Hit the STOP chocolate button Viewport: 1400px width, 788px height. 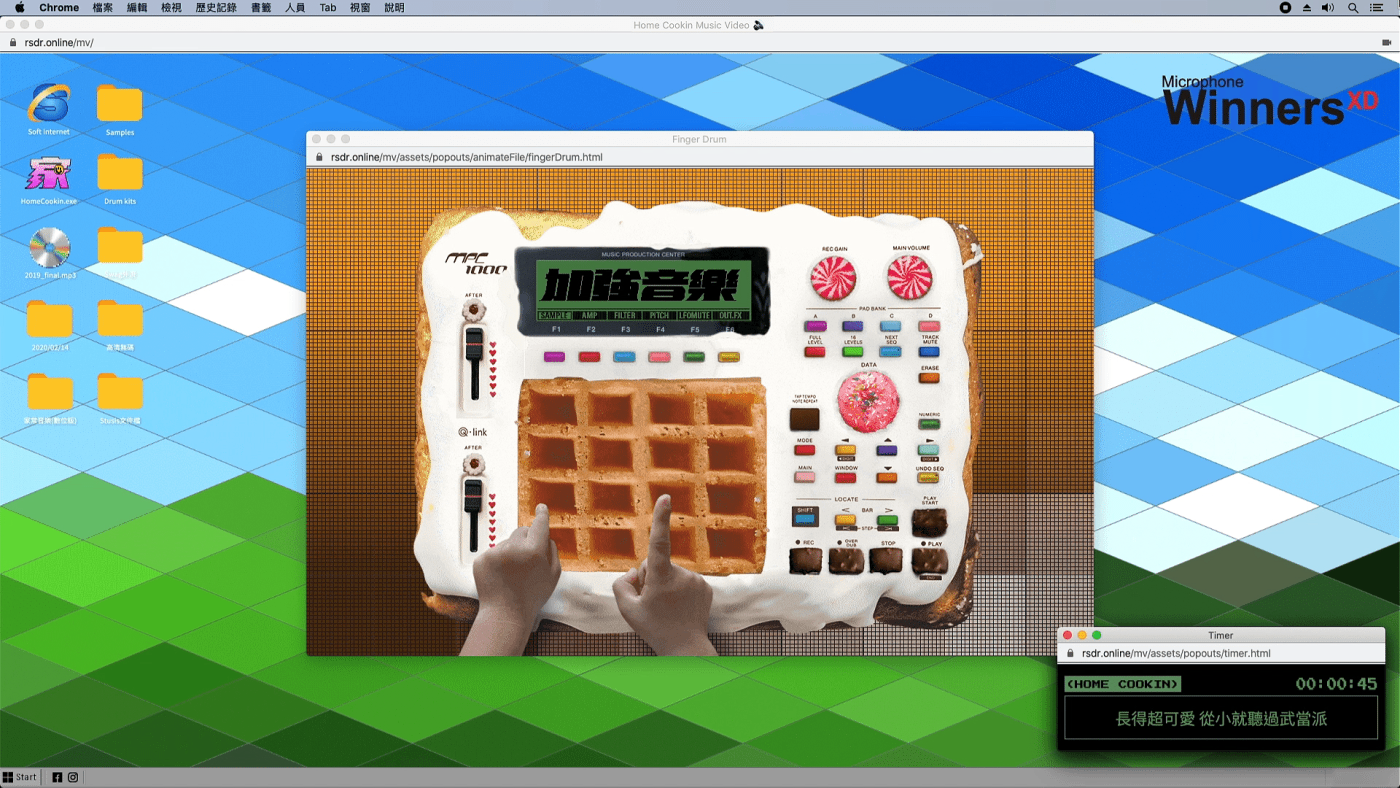887,561
